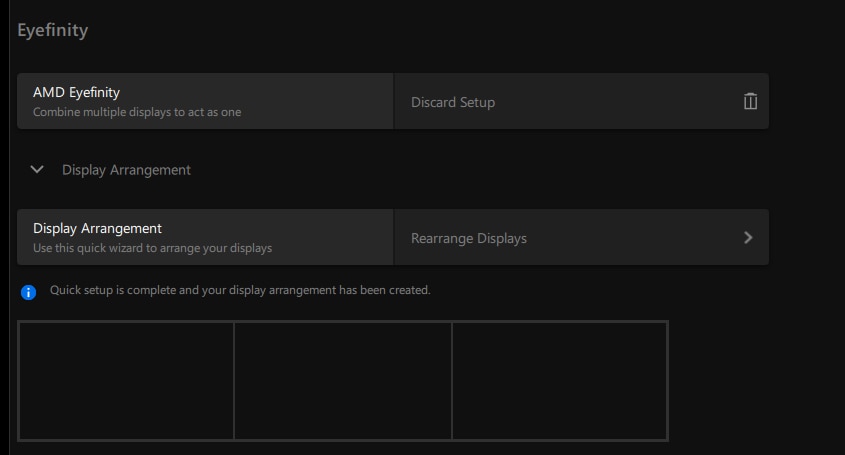Click the 'Combine multiple displays to act as one' description

click(137, 112)
